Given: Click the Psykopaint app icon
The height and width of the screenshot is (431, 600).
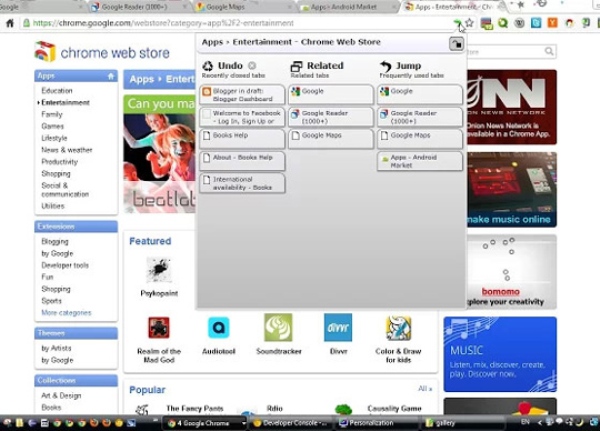Looking at the screenshot, I should (157, 269).
